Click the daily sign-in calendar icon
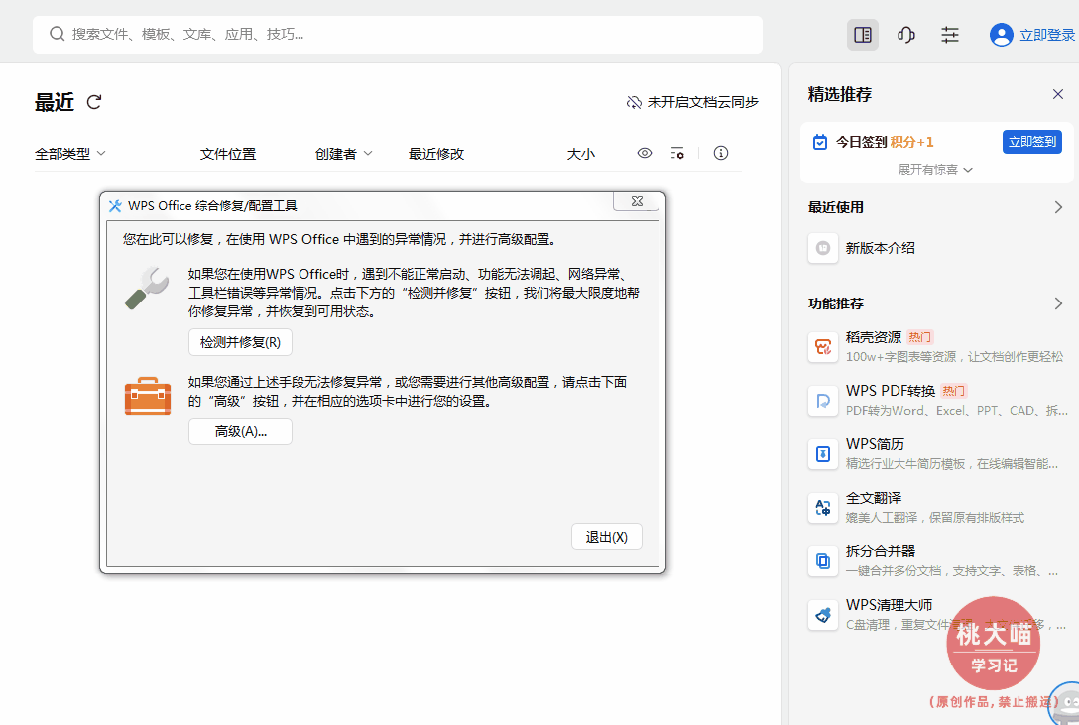Screen dimensions: 1079x725 click(x=820, y=142)
